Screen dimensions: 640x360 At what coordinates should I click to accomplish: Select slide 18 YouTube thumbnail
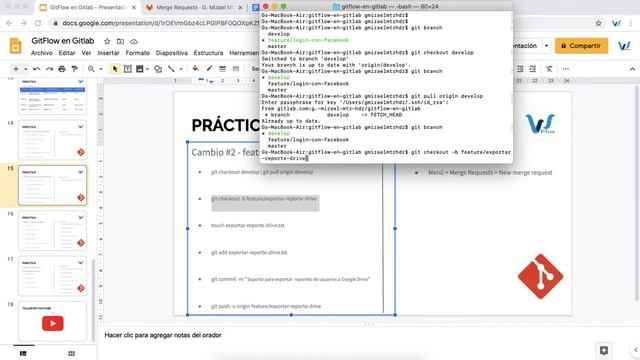pyautogui.click(x=53, y=321)
